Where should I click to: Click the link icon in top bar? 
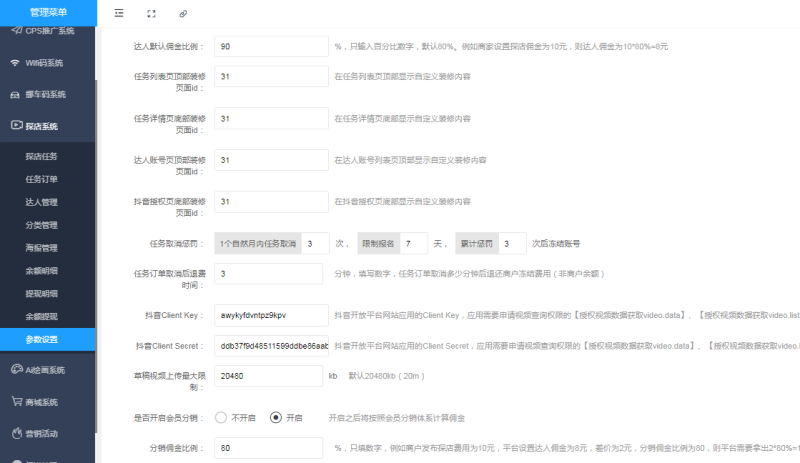click(182, 14)
